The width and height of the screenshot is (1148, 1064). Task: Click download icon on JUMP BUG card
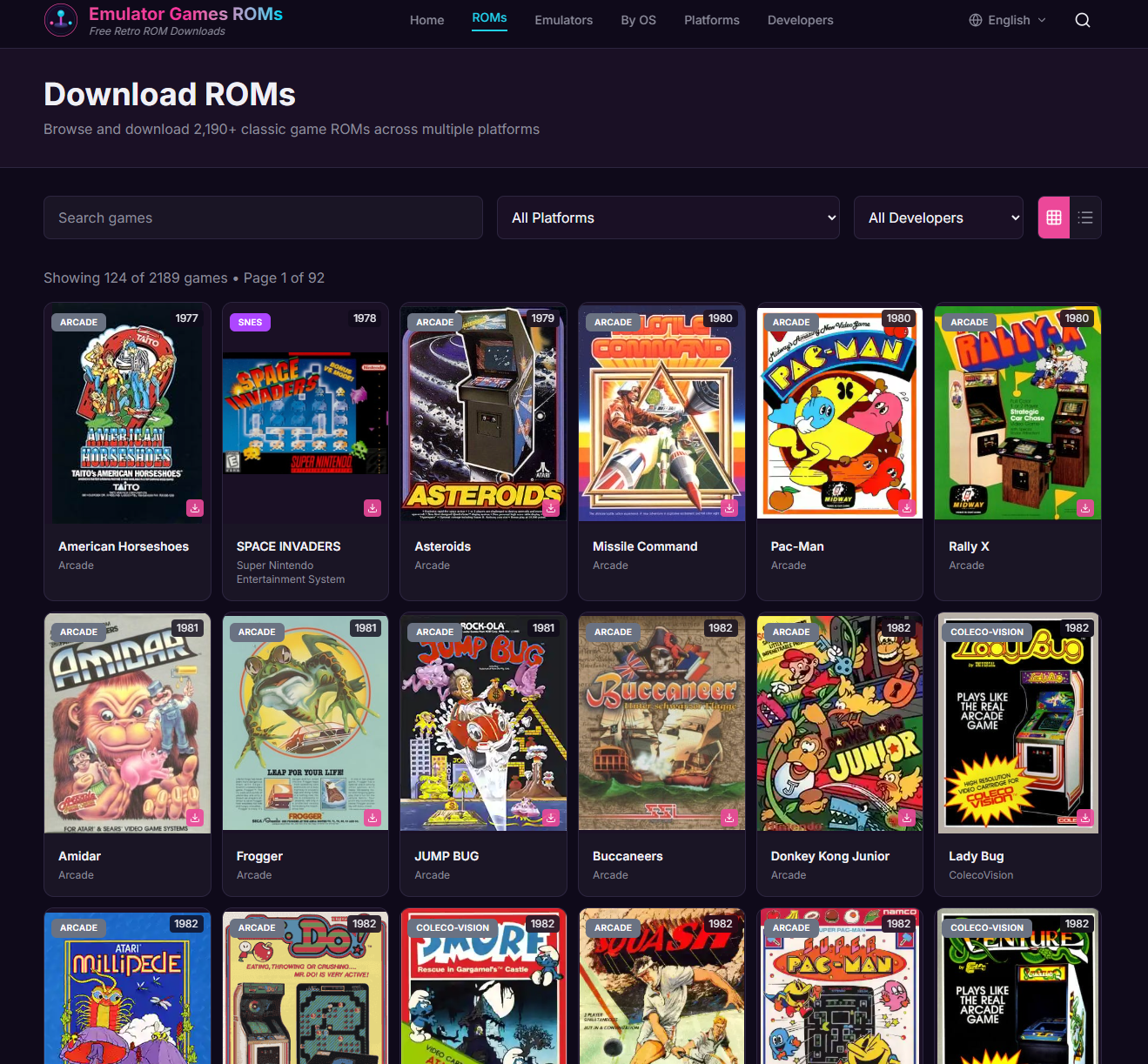(x=551, y=817)
